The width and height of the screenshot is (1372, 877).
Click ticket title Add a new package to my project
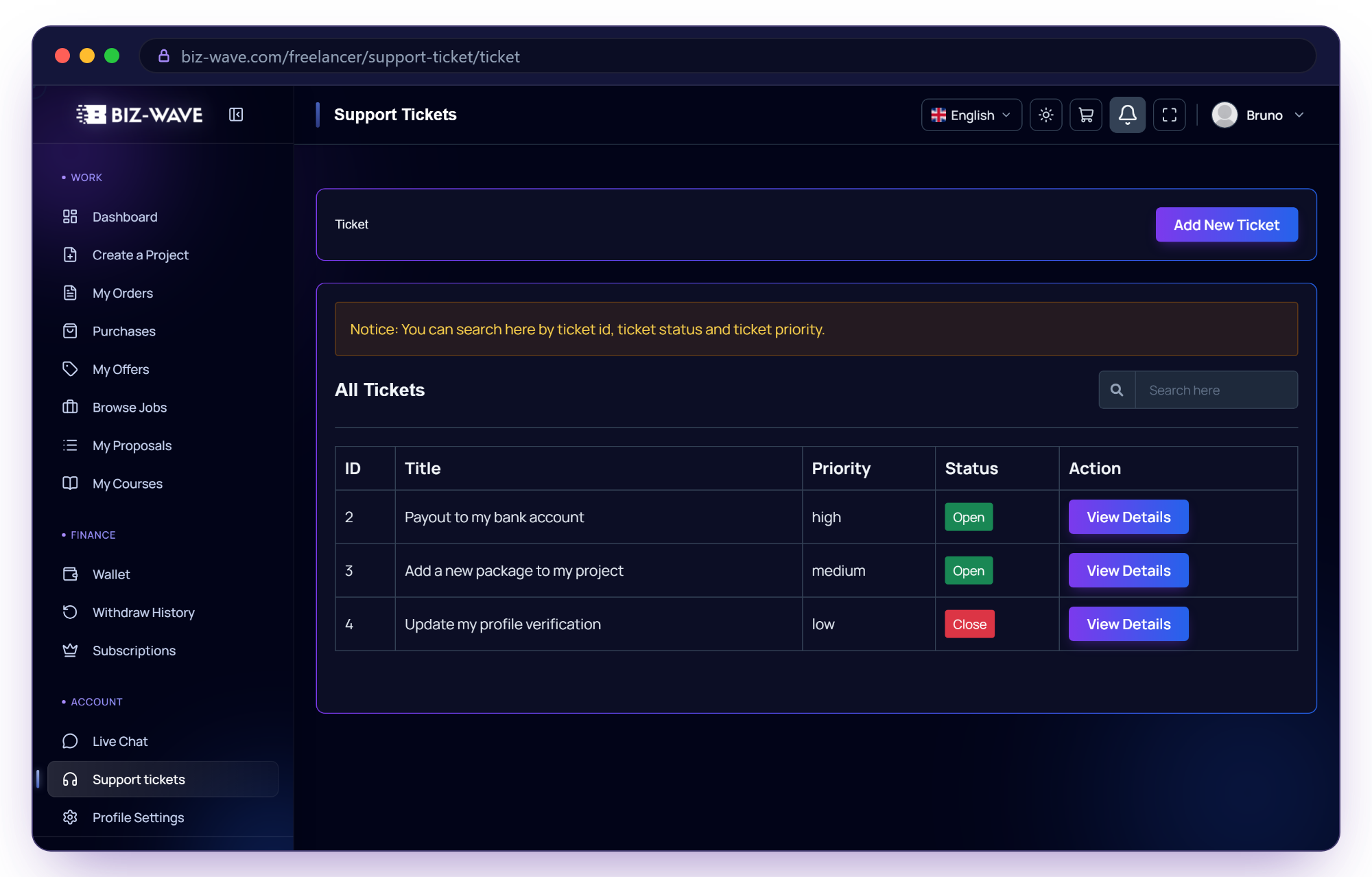[514, 570]
